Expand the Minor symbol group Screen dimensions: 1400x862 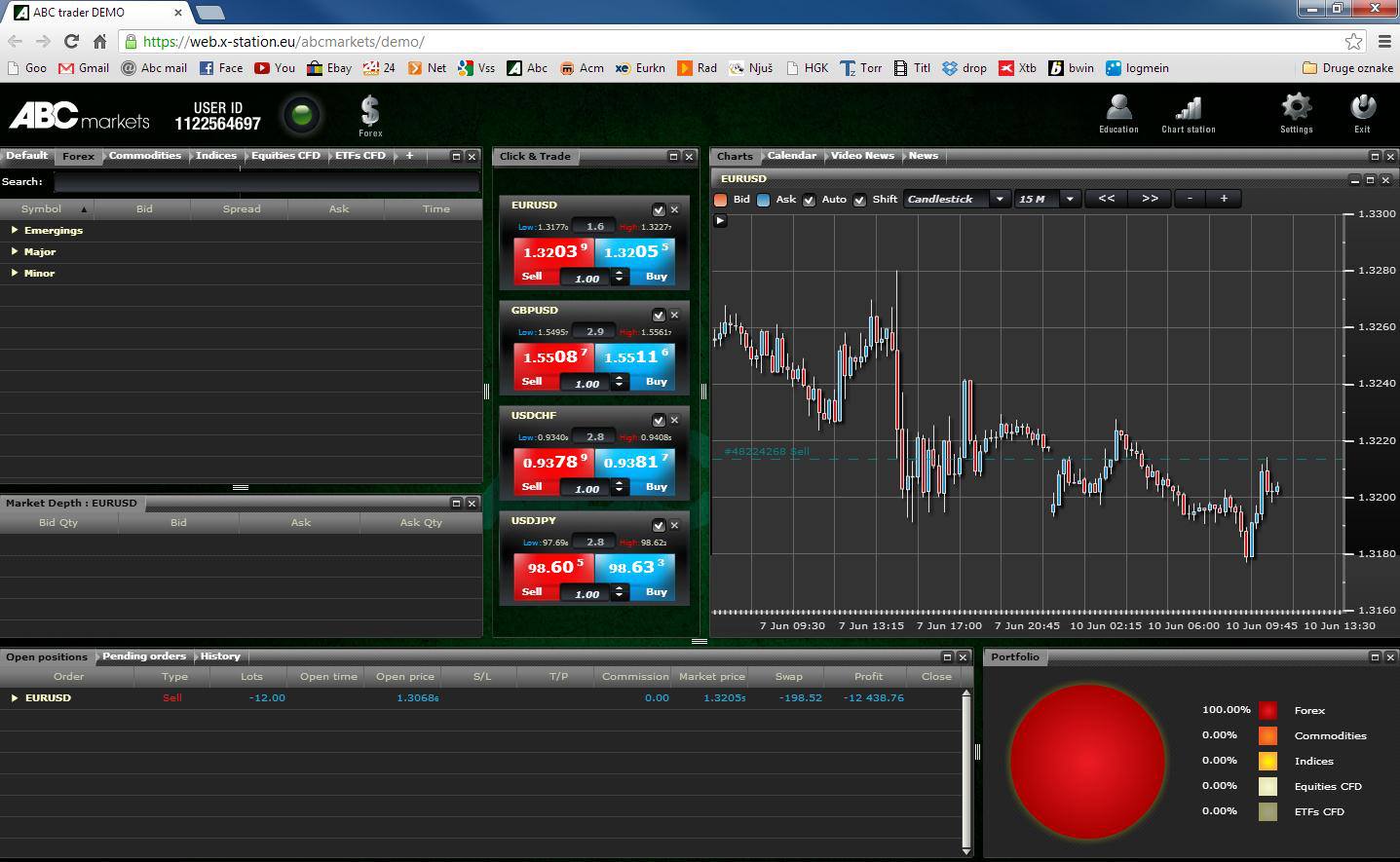tap(15, 273)
